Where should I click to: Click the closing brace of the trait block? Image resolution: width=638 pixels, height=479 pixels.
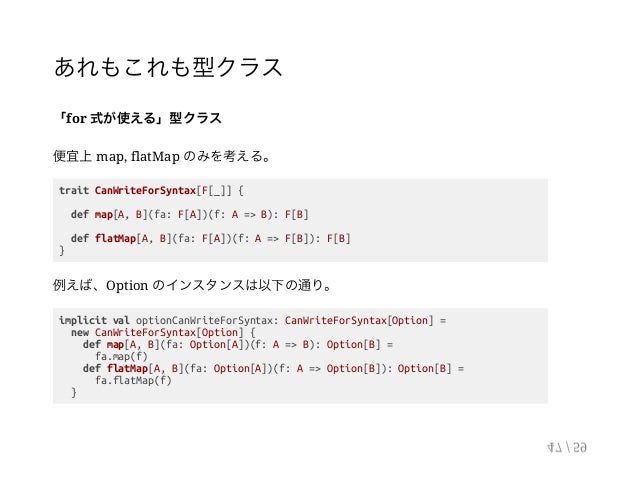point(62,250)
